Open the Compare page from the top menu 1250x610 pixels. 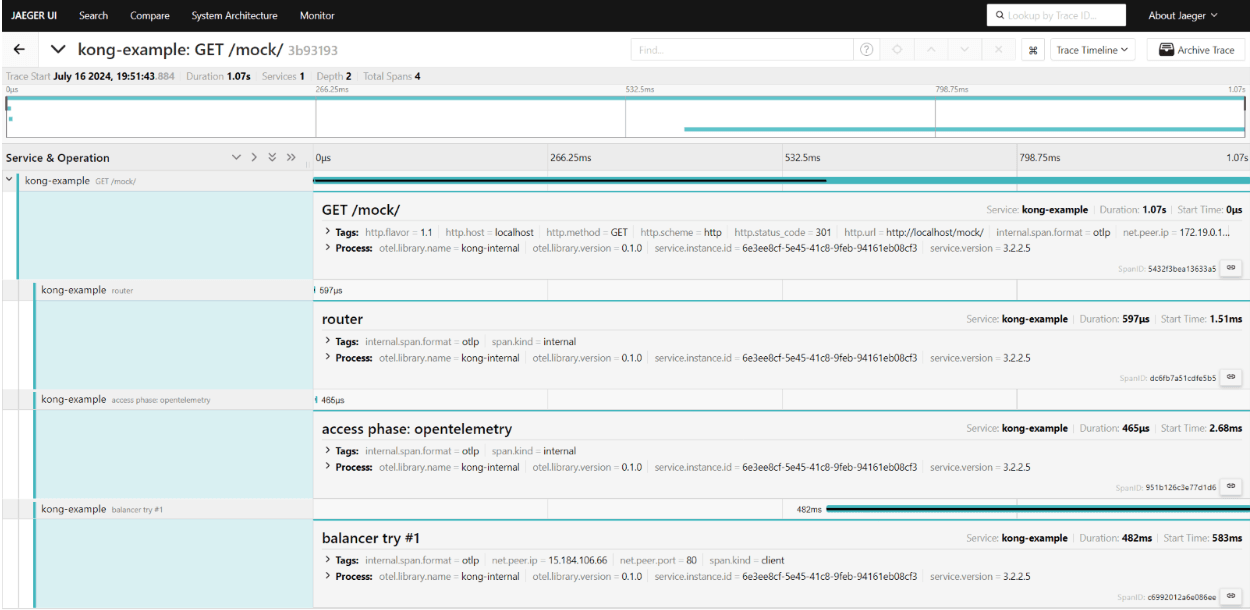coord(150,15)
